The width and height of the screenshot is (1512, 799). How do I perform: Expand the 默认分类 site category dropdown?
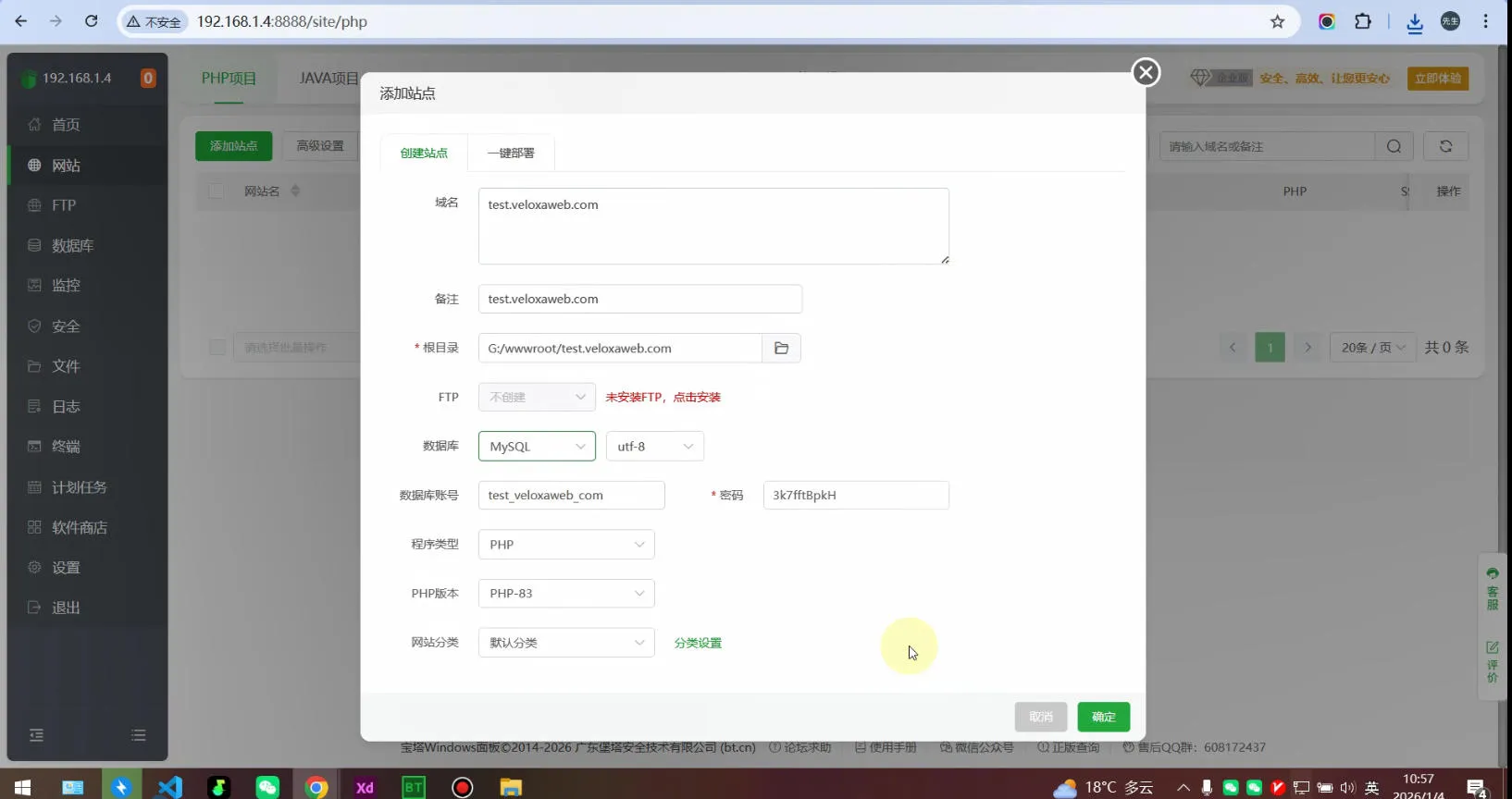pyautogui.click(x=566, y=643)
